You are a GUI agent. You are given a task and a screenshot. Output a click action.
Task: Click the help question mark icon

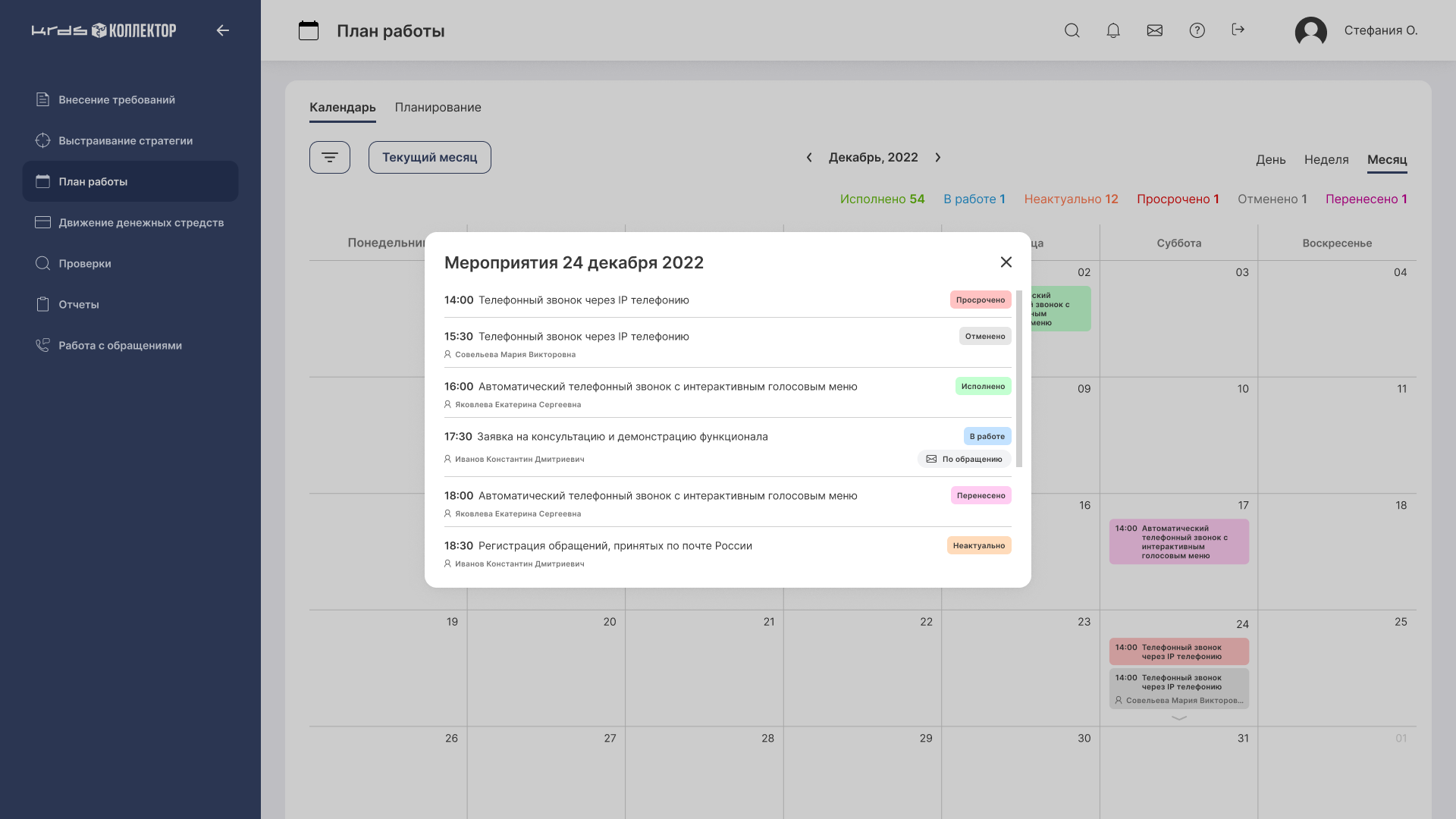[x=1197, y=30]
